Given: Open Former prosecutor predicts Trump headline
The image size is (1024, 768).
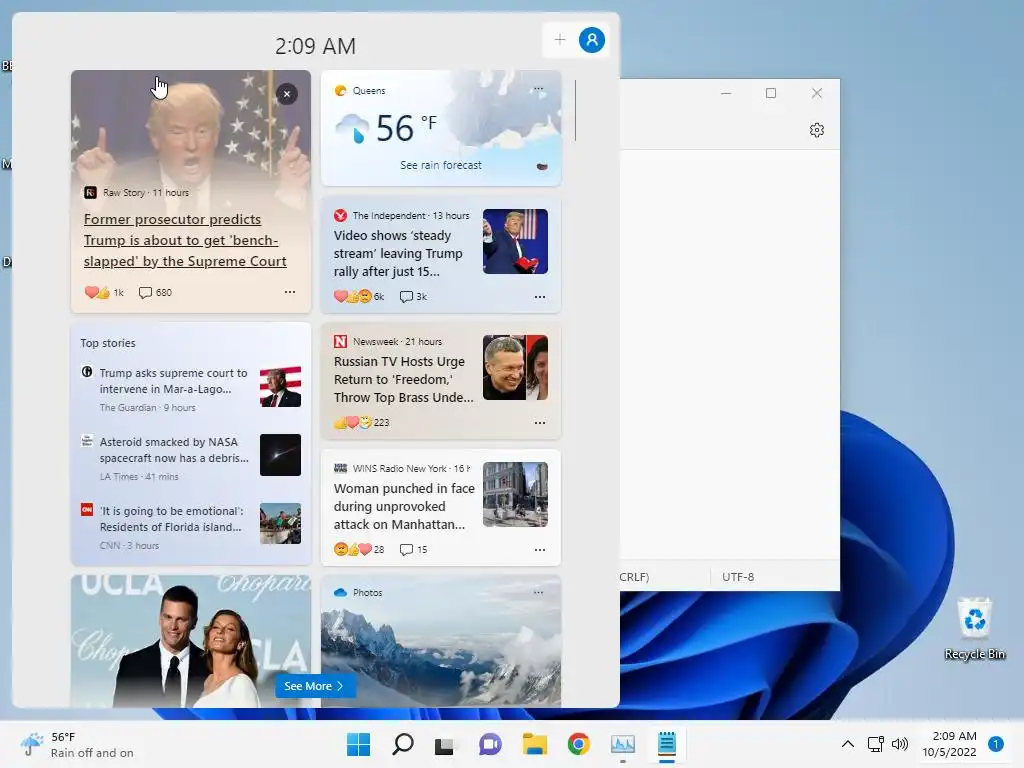Looking at the screenshot, I should click(x=185, y=240).
